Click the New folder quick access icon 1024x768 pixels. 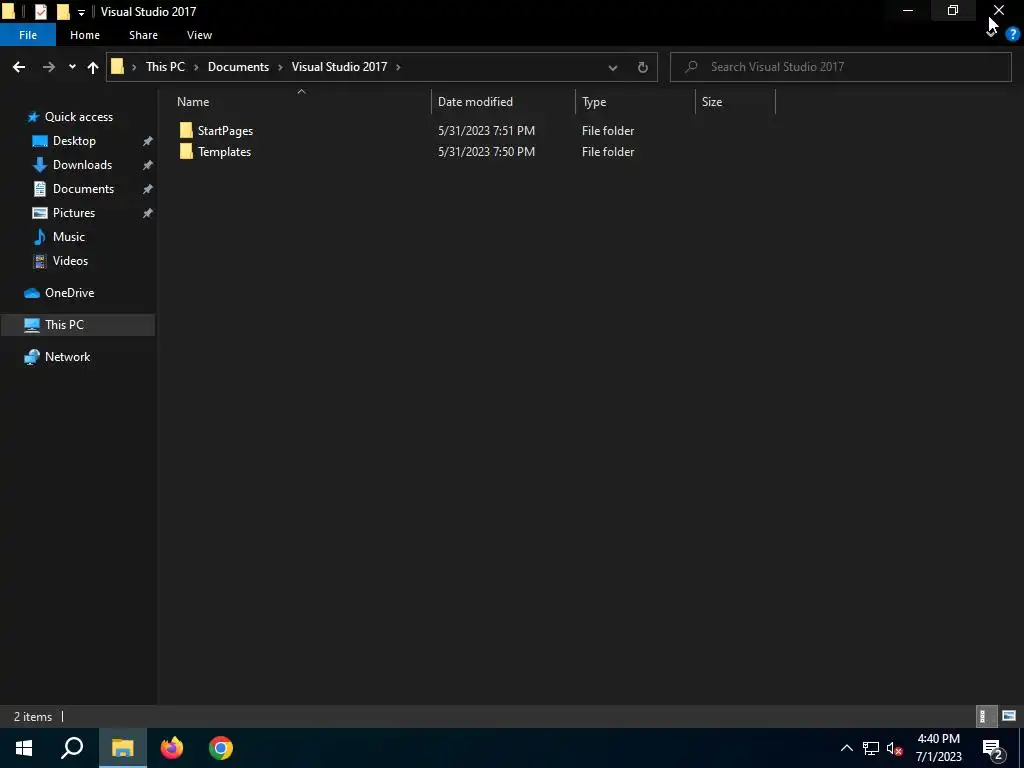coord(63,12)
